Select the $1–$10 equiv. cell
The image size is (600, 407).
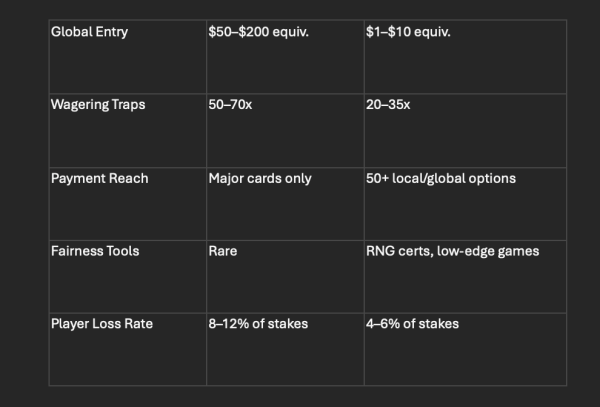[x=465, y=57]
